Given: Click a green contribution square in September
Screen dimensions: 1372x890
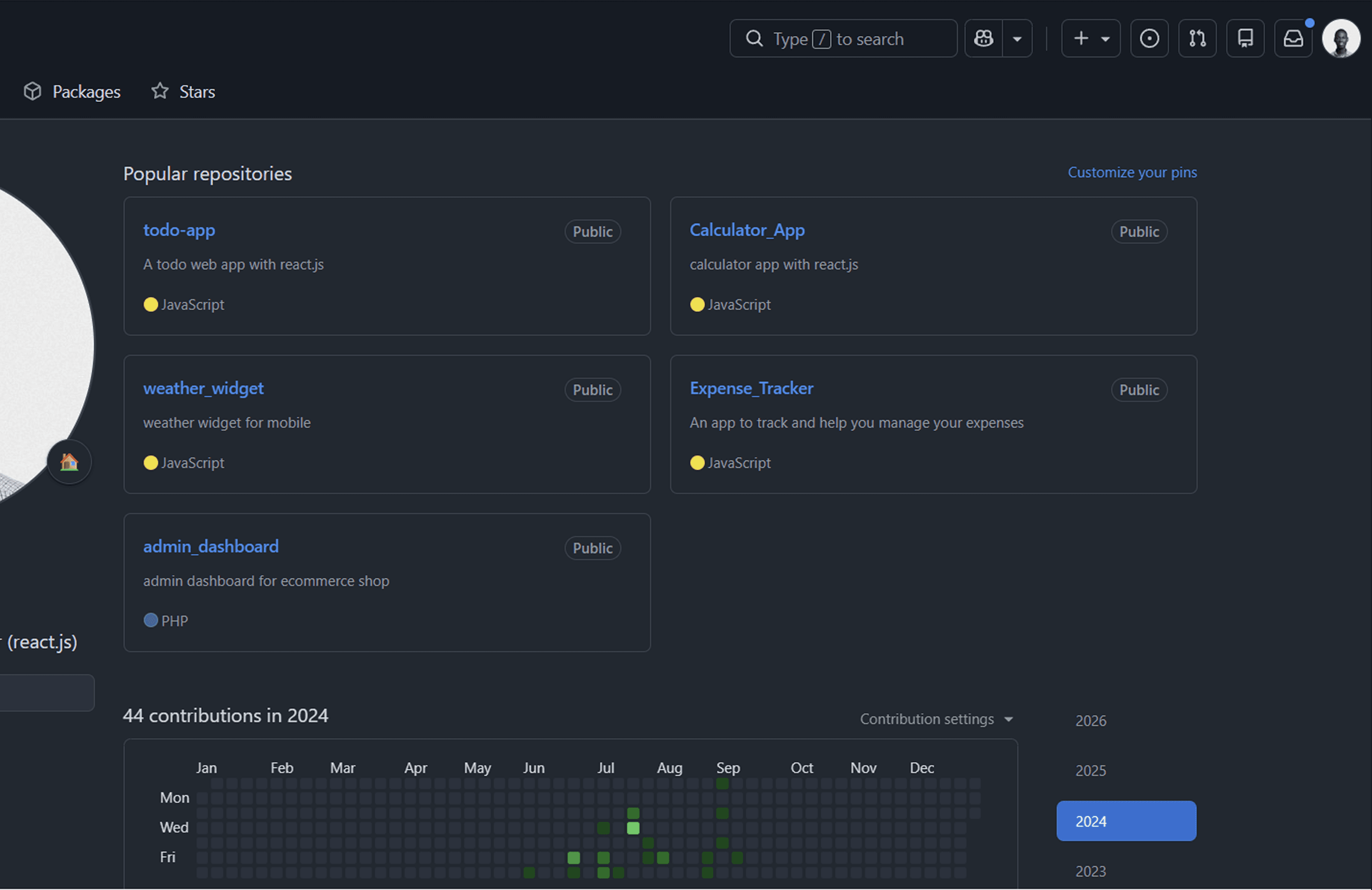Looking at the screenshot, I should click(x=722, y=784).
